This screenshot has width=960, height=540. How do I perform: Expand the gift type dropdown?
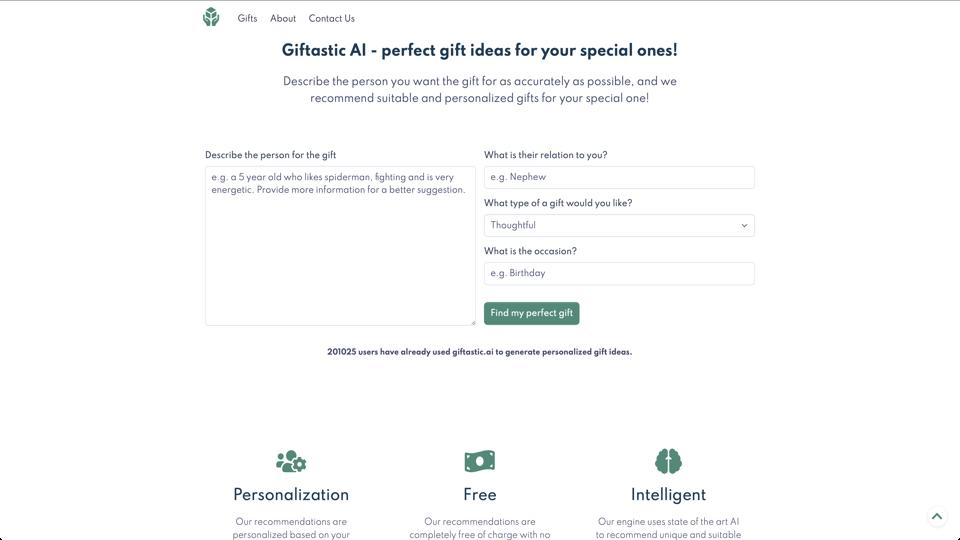click(x=619, y=225)
